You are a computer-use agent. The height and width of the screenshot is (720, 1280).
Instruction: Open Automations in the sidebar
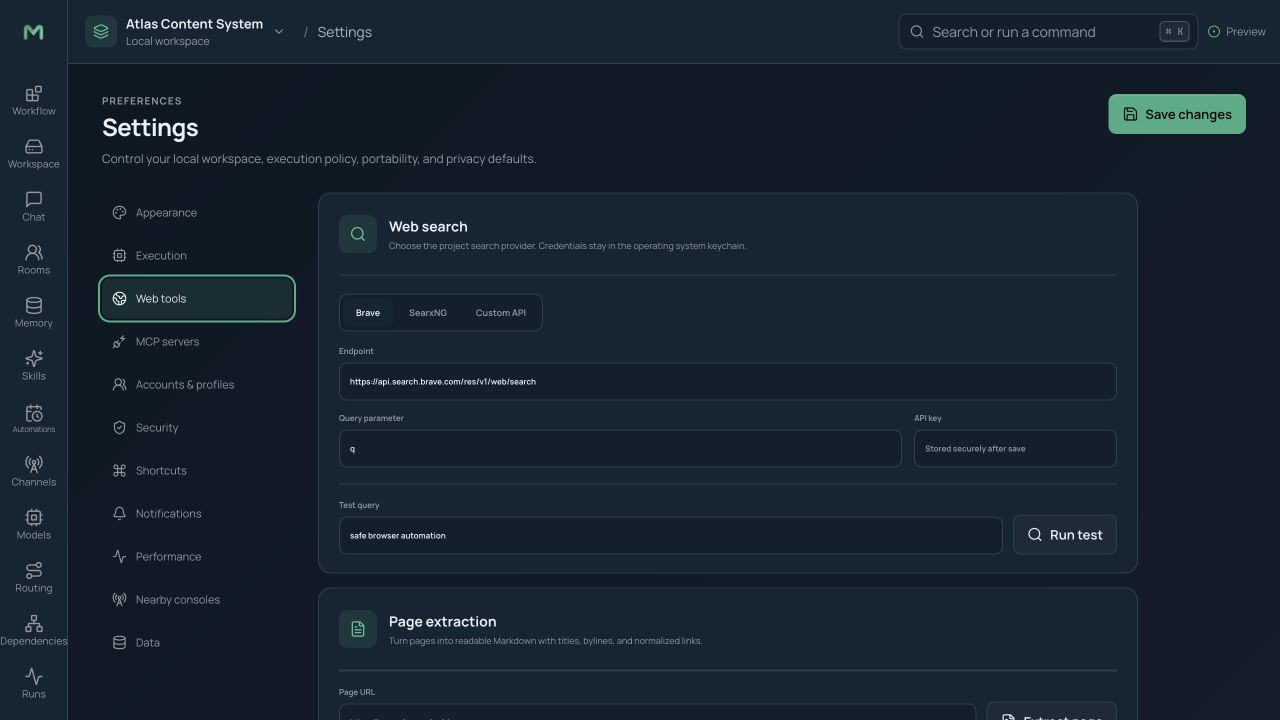pyautogui.click(x=33, y=418)
